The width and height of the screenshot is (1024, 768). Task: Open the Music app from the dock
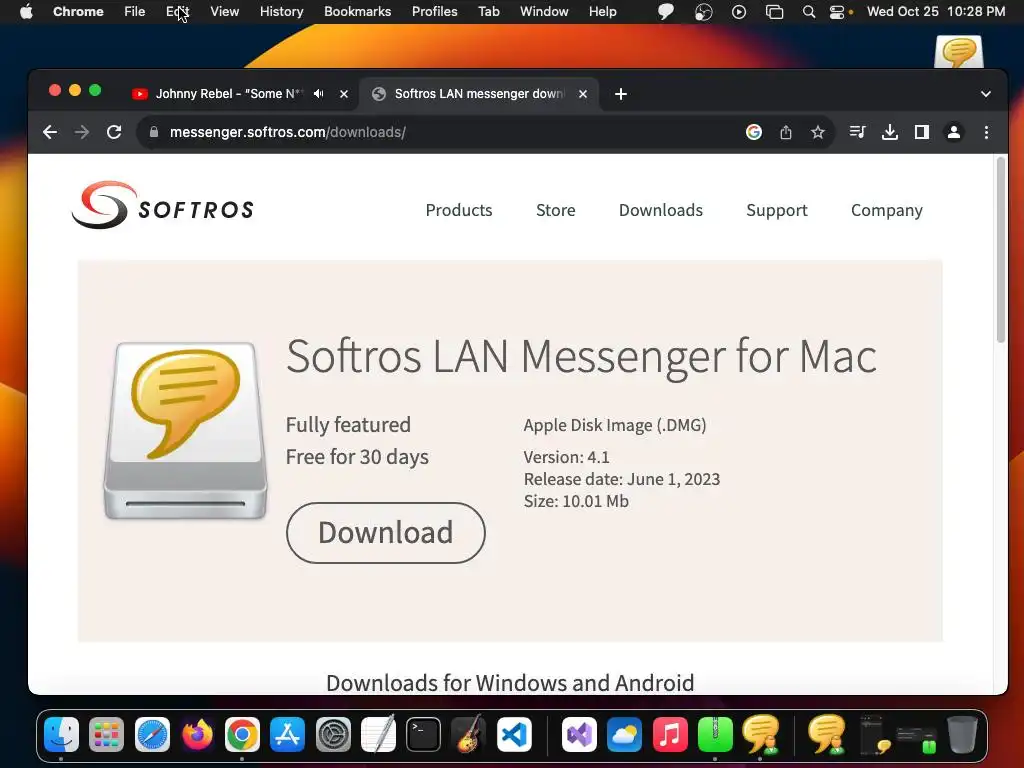point(669,734)
